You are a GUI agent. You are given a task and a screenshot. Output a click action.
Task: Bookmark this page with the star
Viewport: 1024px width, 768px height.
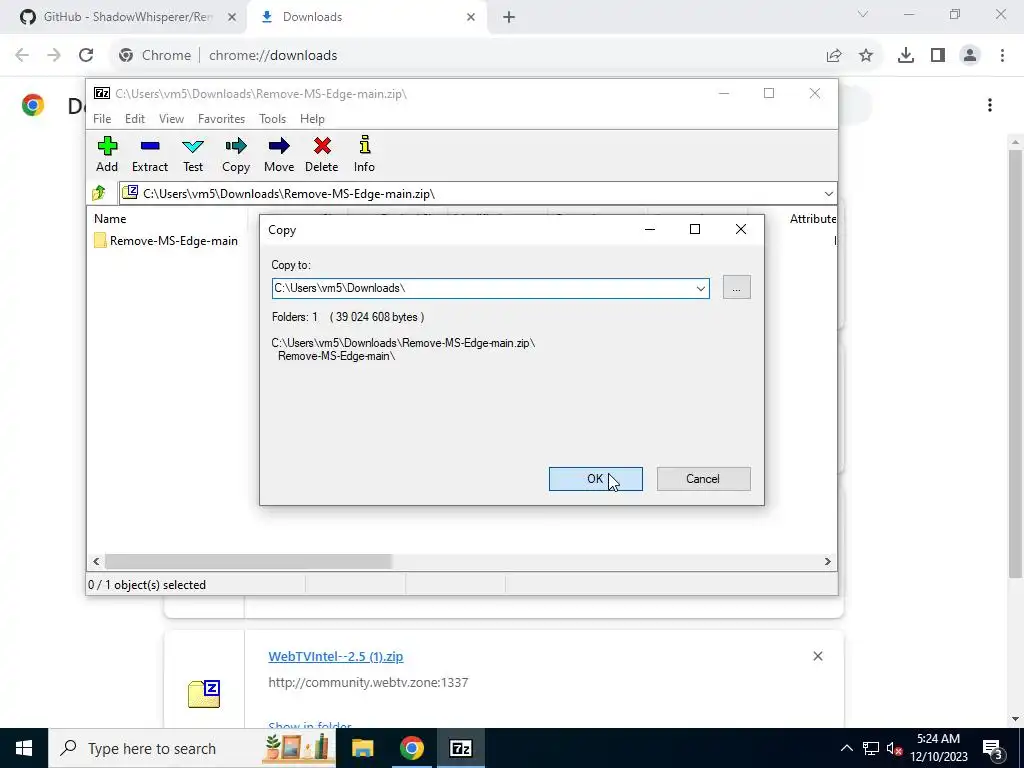click(x=866, y=56)
